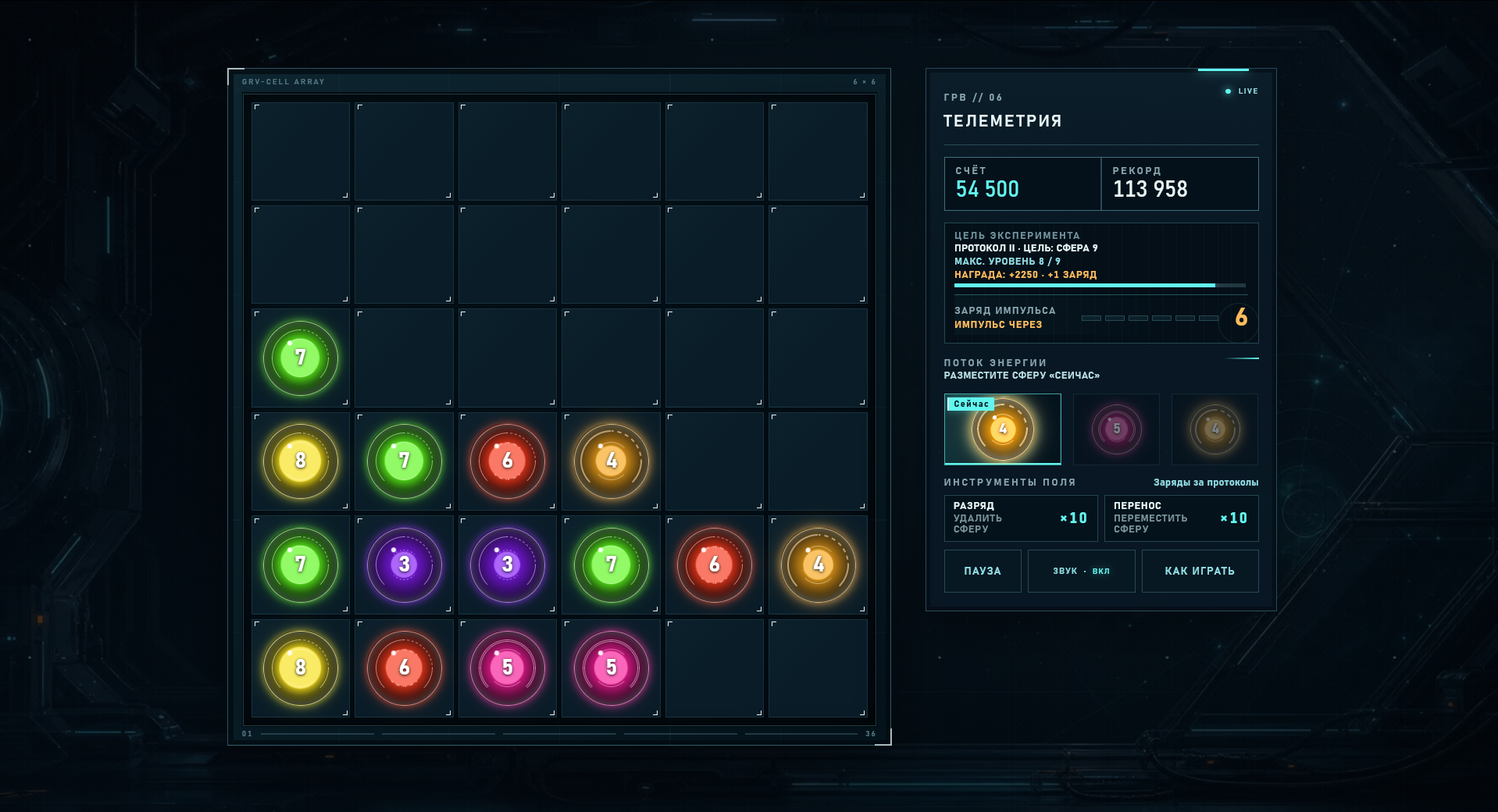Select the yellow 8 sphere in the fourth row
The width and height of the screenshot is (1498, 812).
(301, 461)
